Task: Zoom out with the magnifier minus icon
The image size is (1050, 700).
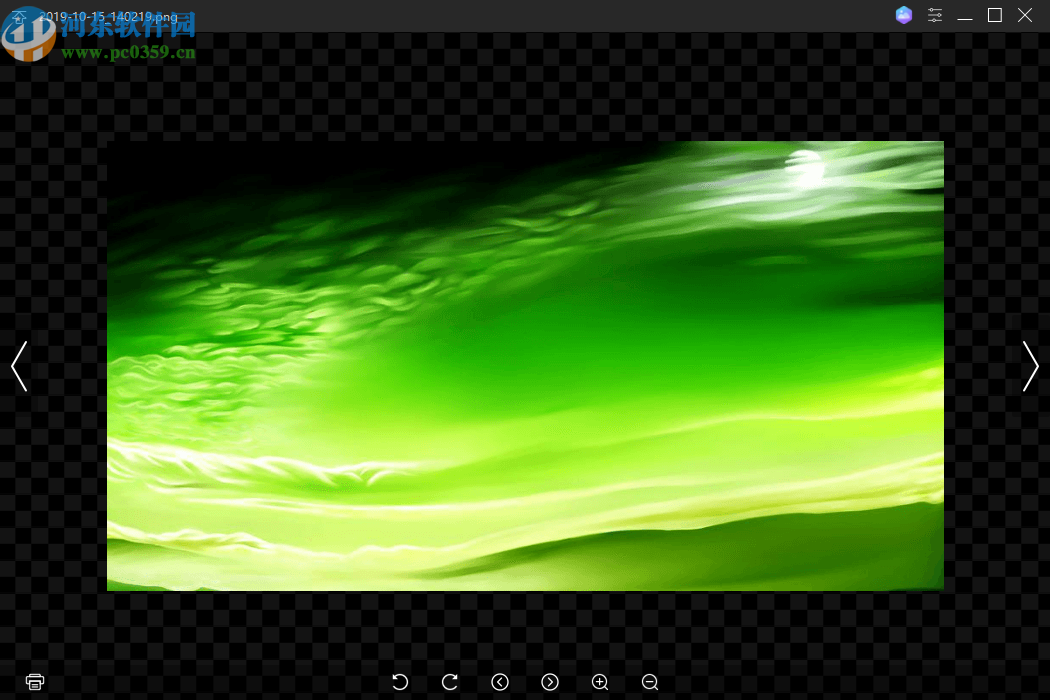Action: coord(650,682)
